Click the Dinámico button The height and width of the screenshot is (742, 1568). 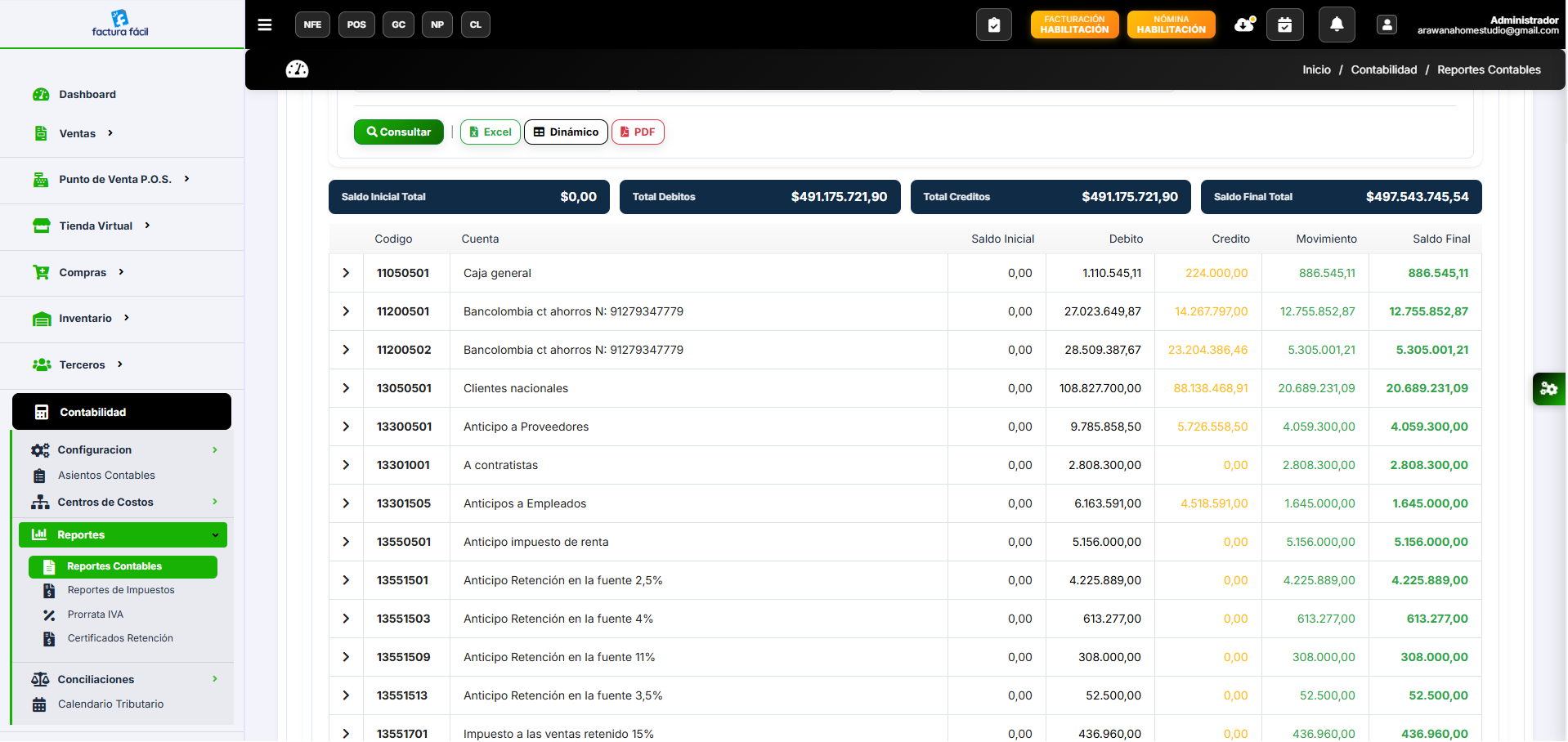pyautogui.click(x=566, y=132)
